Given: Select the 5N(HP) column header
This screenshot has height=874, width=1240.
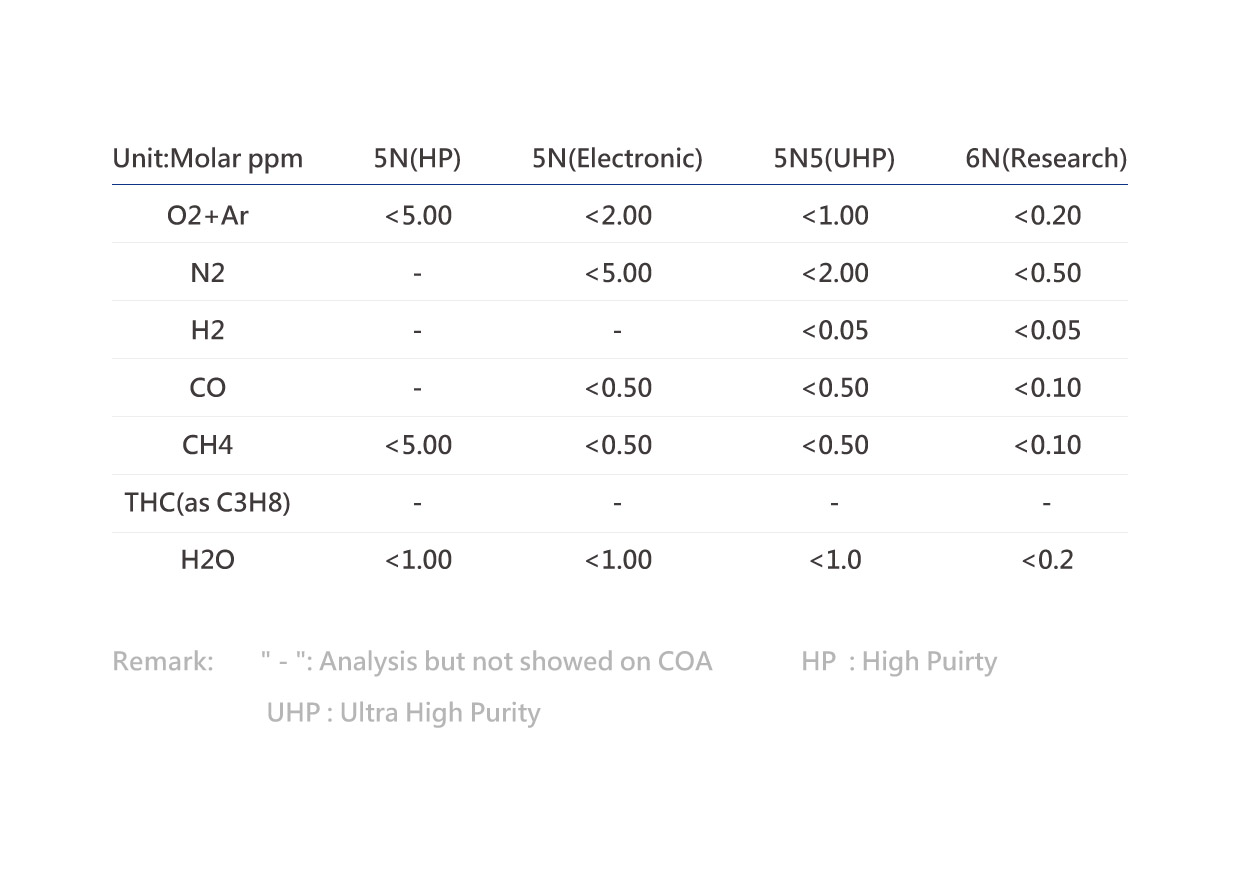Looking at the screenshot, I should (x=417, y=158).
